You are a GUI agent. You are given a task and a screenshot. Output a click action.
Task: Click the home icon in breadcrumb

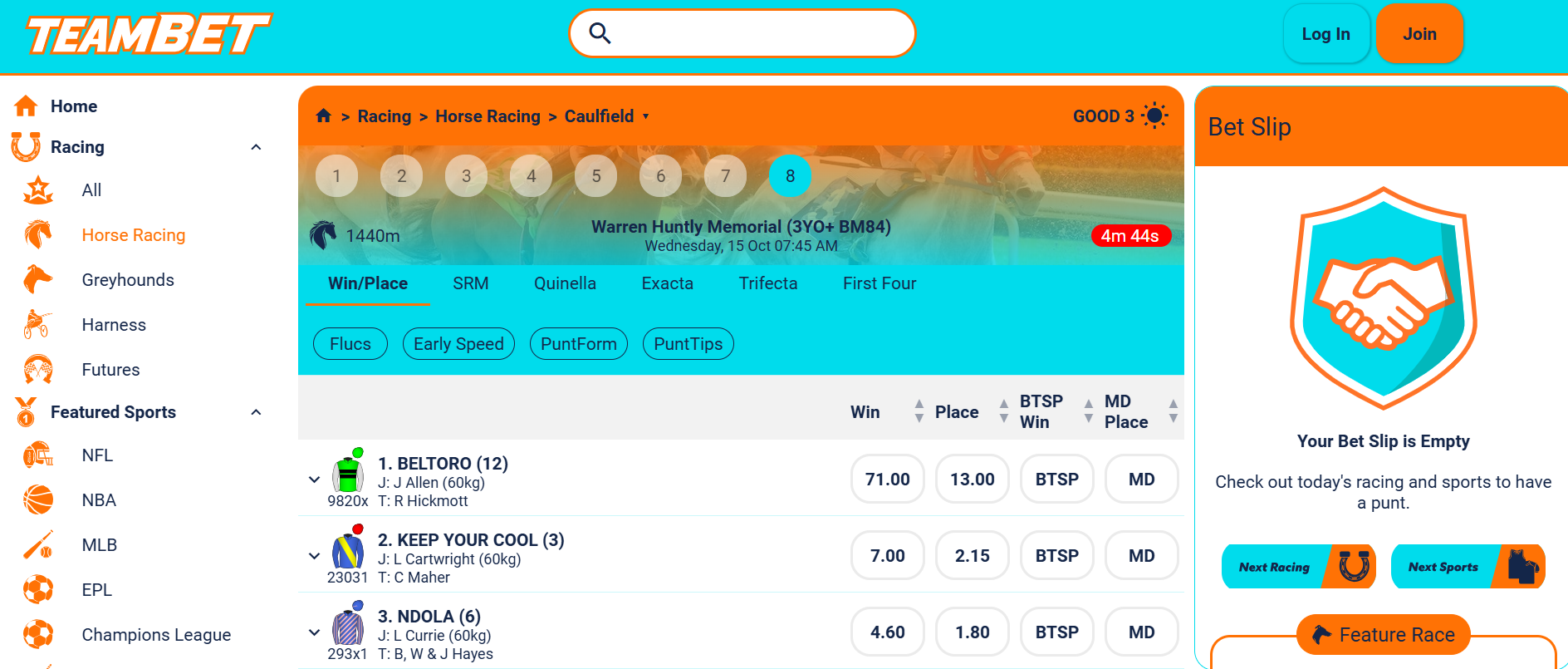(x=323, y=116)
